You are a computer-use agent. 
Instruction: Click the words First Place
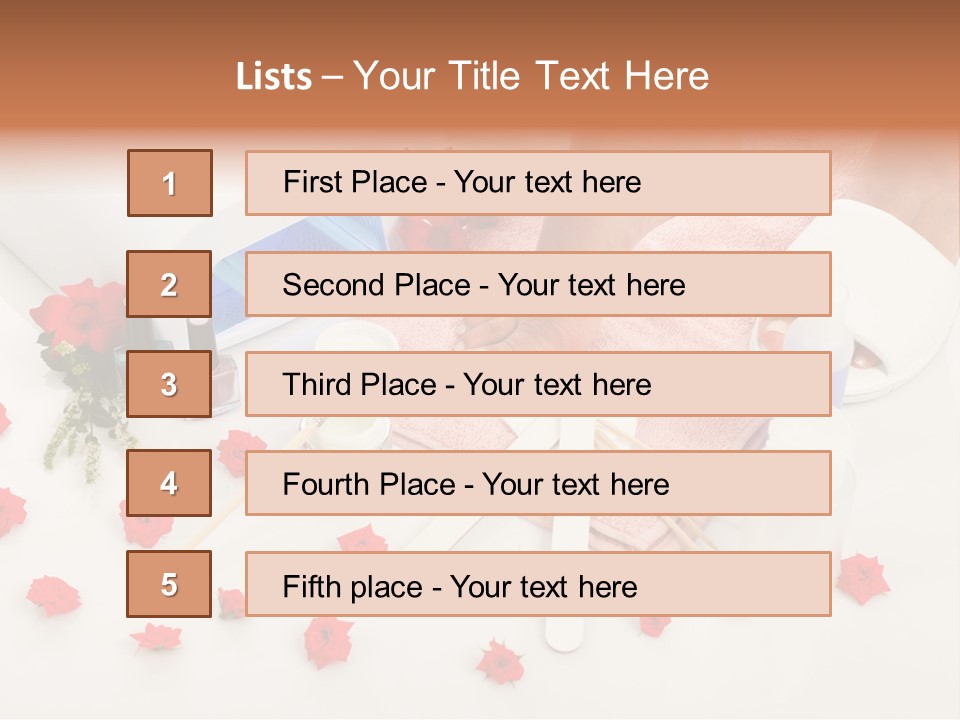355,182
